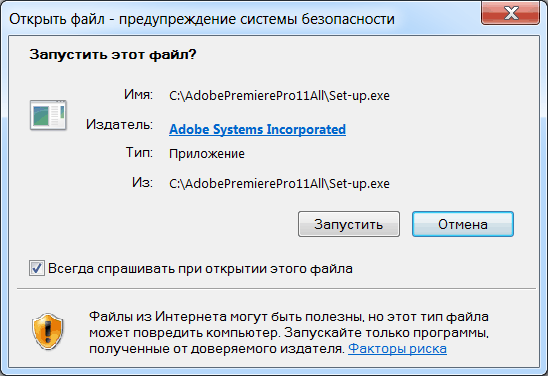The width and height of the screenshot is (548, 376).
Task: Click the Отмена button
Action: 463,224
